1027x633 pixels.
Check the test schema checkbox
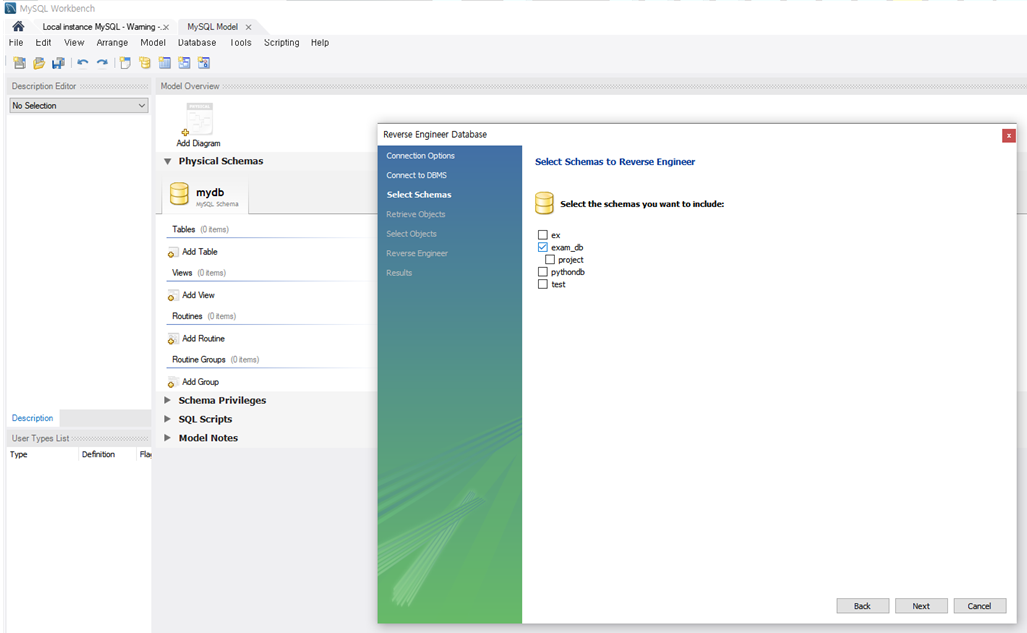(542, 284)
